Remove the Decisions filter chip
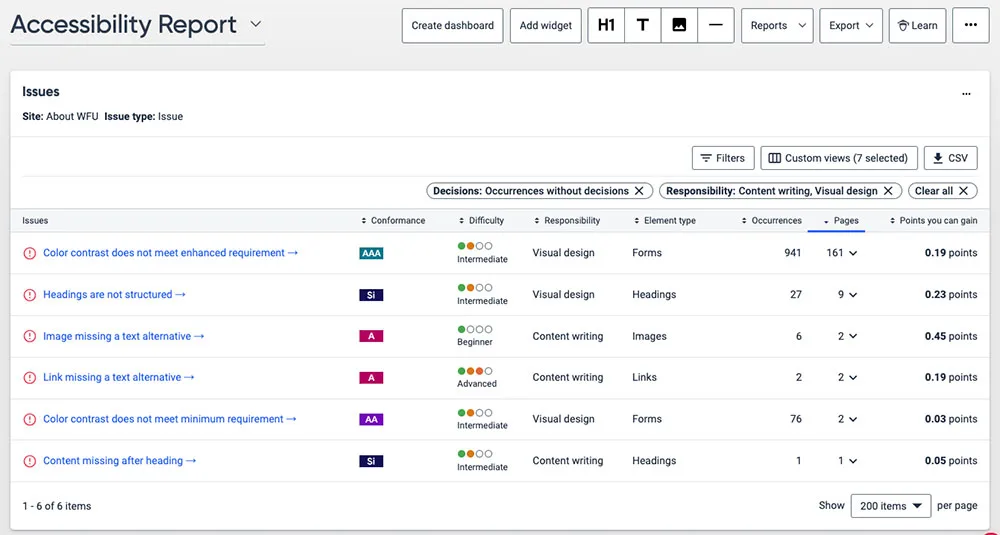 pos(639,191)
